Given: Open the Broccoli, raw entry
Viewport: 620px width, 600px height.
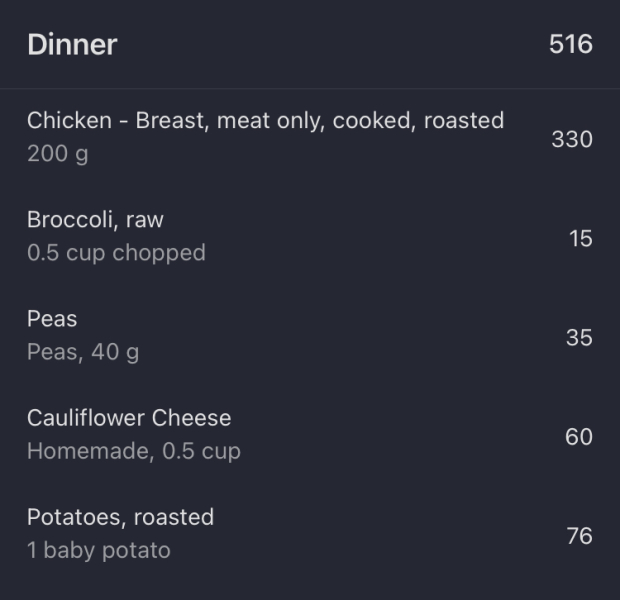Looking at the screenshot, I should (95, 219).
